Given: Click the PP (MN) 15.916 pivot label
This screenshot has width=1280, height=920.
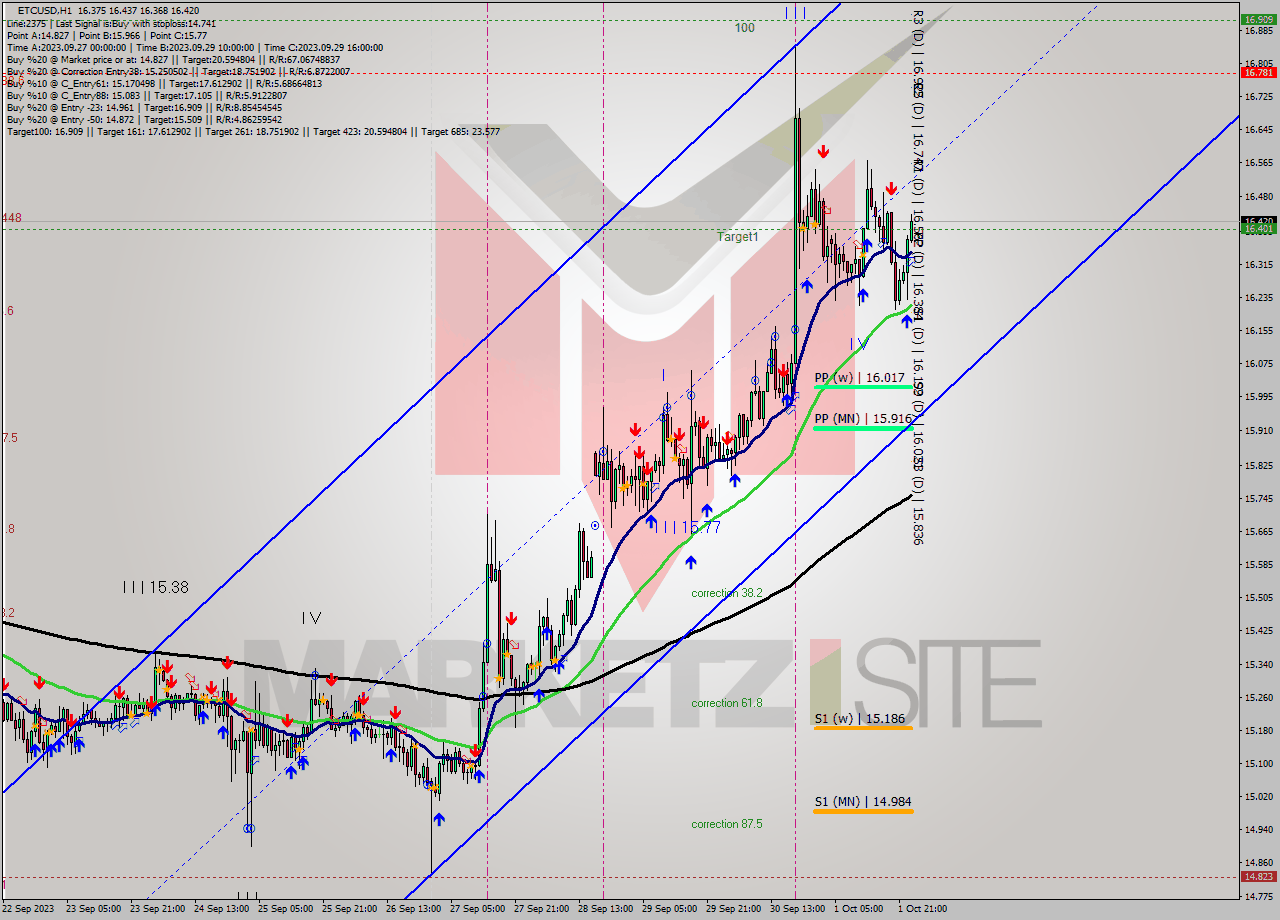Looking at the screenshot, I should 862,419.
